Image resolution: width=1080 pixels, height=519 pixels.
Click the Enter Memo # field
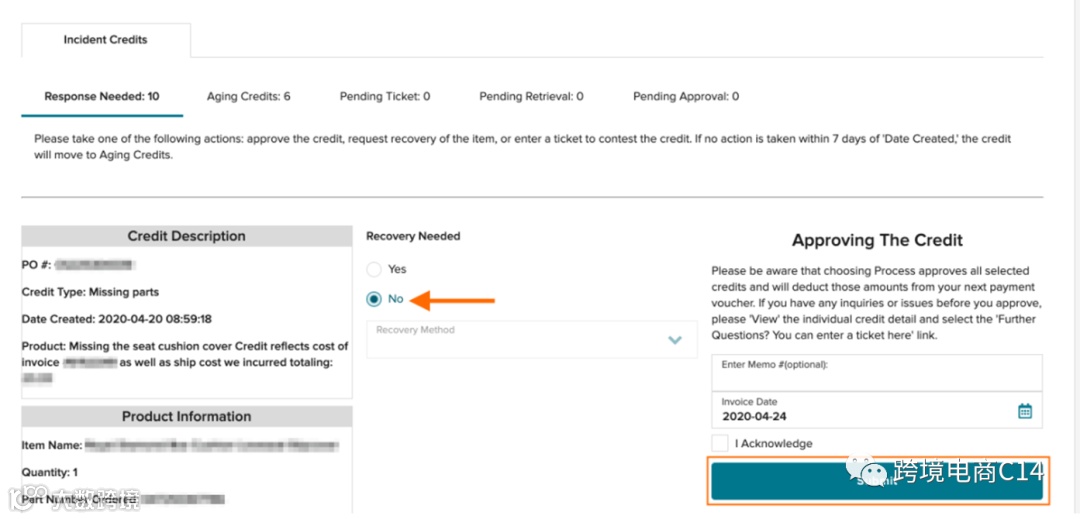pos(876,373)
